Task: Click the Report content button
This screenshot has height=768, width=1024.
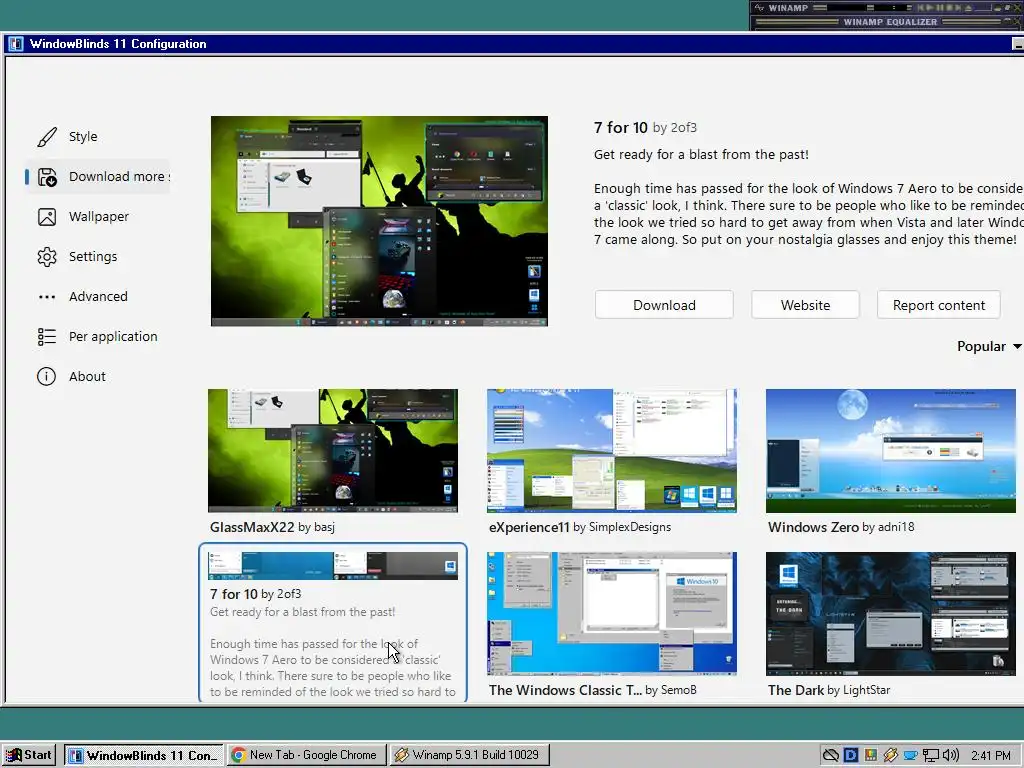Action: click(x=938, y=305)
